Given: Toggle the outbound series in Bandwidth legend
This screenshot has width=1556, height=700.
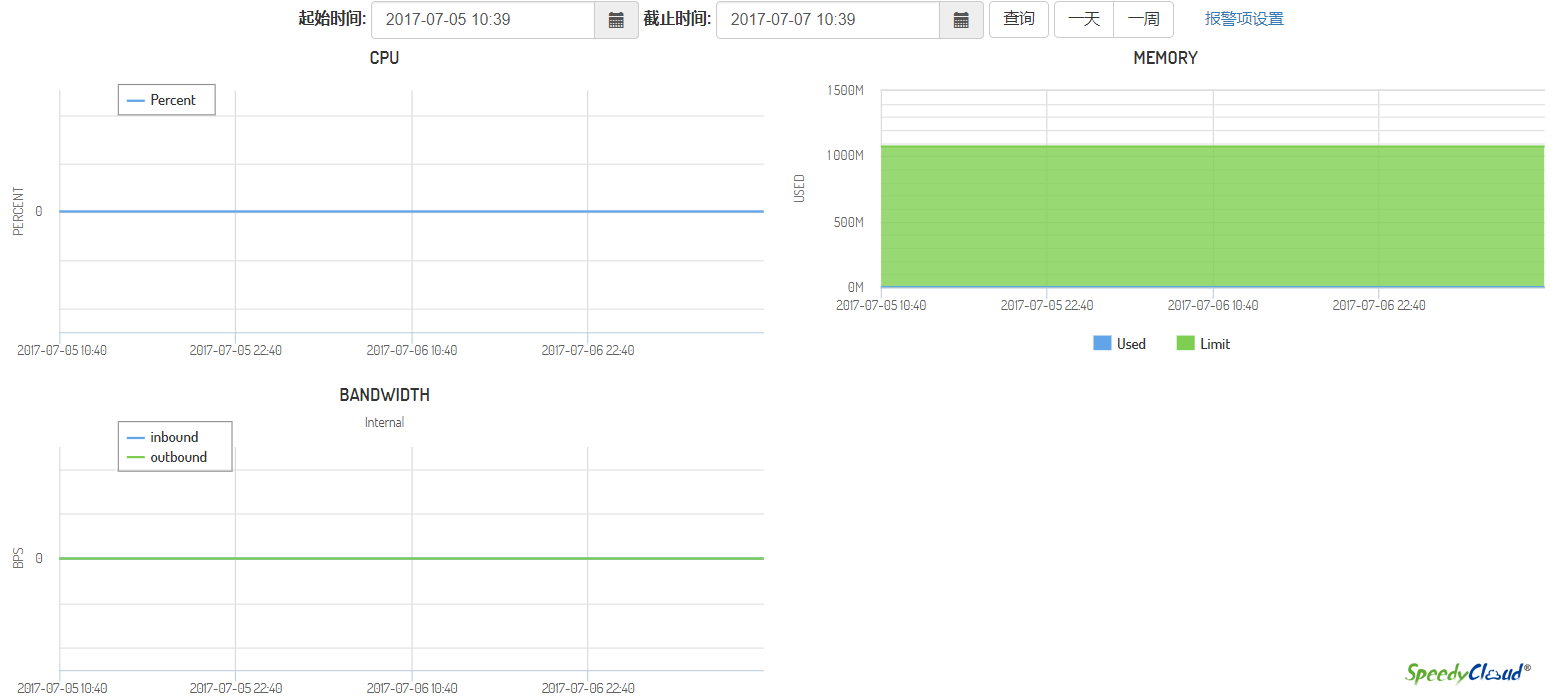Looking at the screenshot, I should tap(166, 457).
